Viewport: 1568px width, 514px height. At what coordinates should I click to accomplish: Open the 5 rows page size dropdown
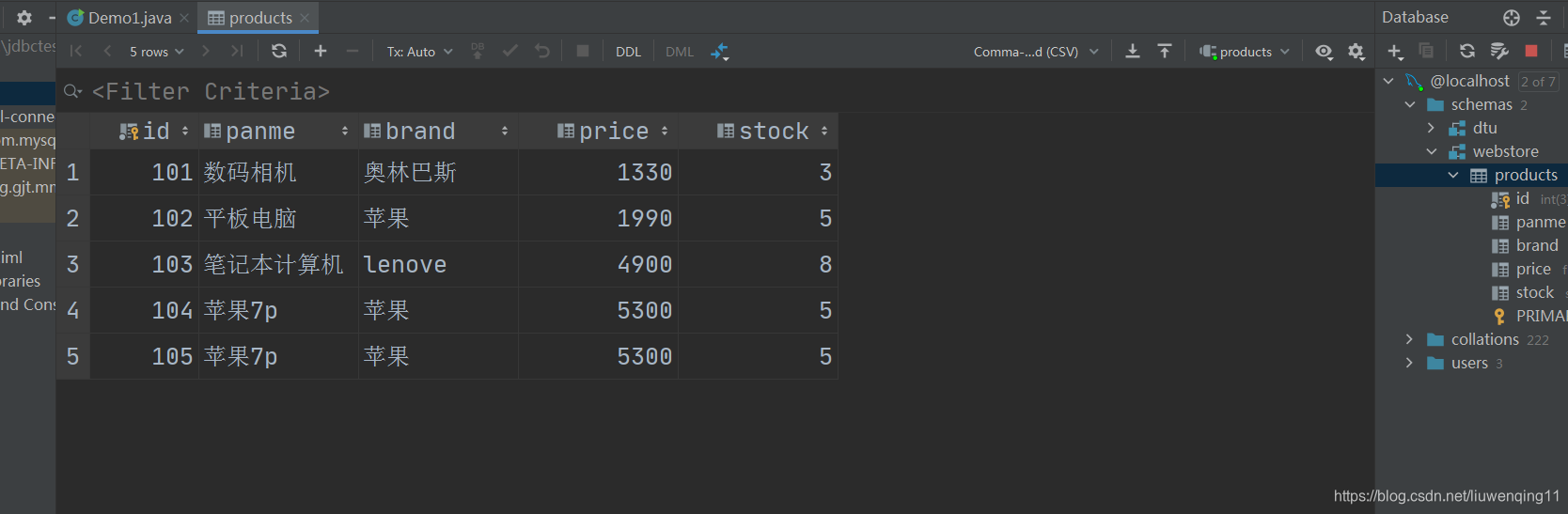click(x=156, y=52)
